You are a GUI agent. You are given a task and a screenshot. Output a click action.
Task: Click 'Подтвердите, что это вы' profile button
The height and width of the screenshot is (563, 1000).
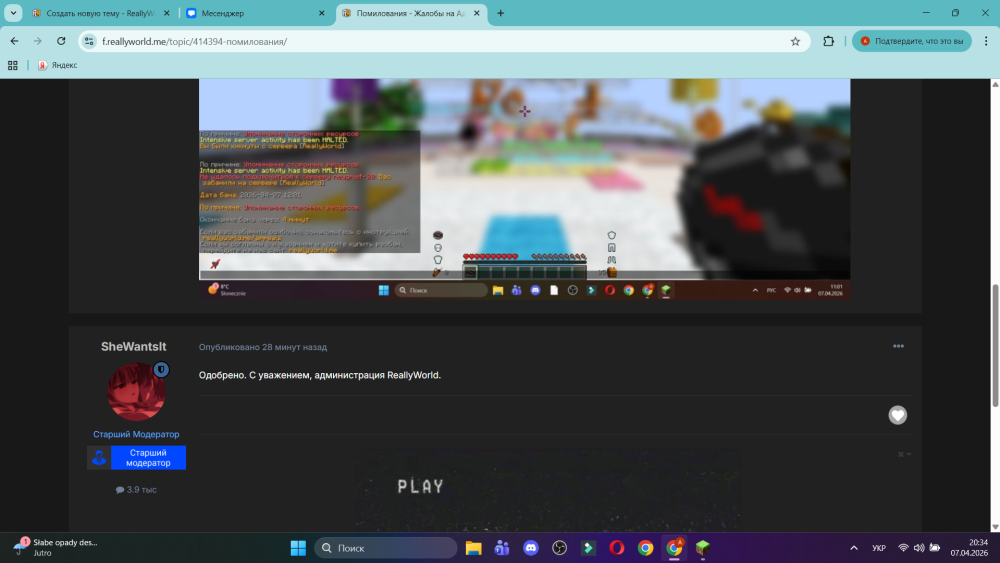coord(911,41)
